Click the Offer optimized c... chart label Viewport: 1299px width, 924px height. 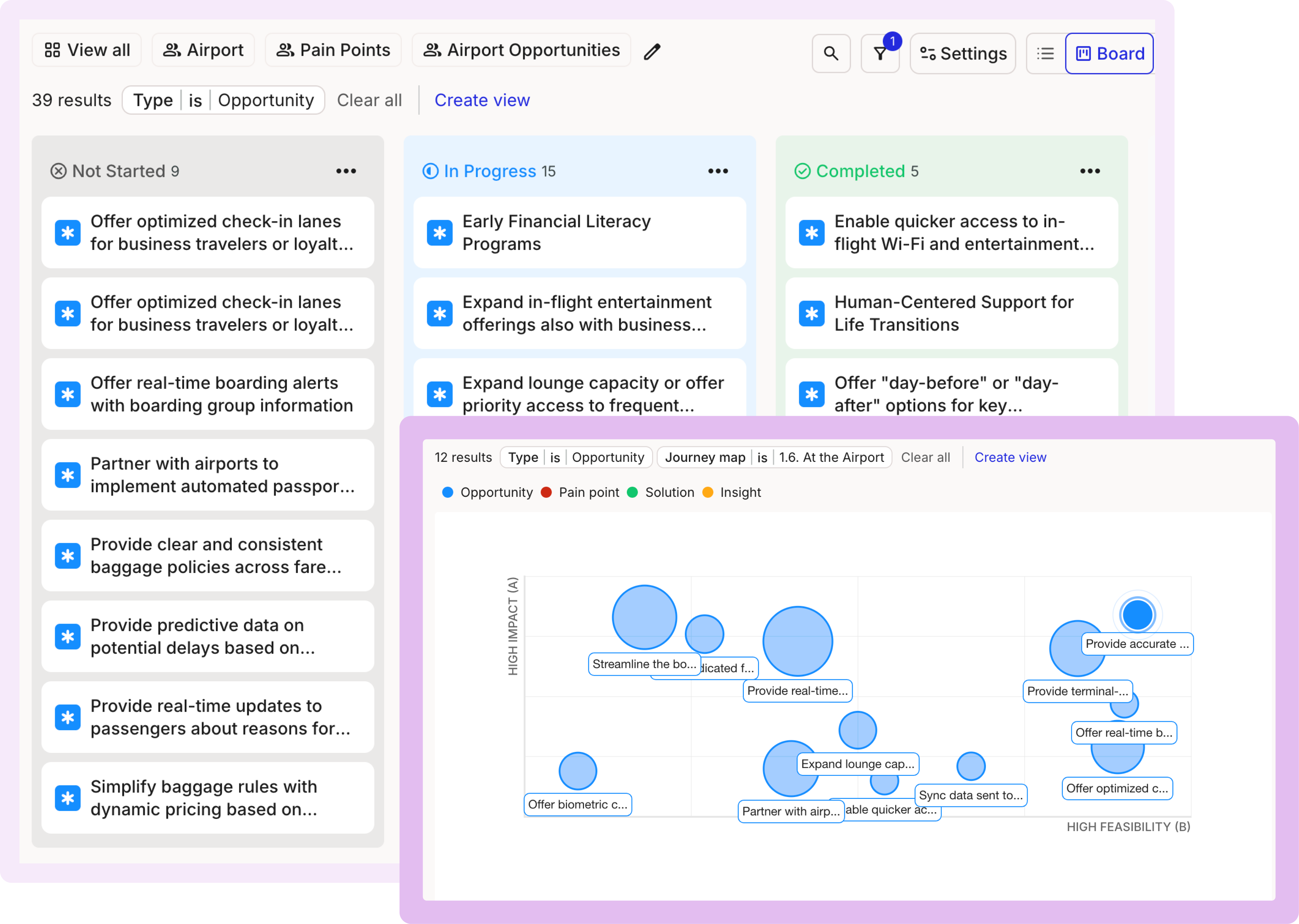[1117, 789]
